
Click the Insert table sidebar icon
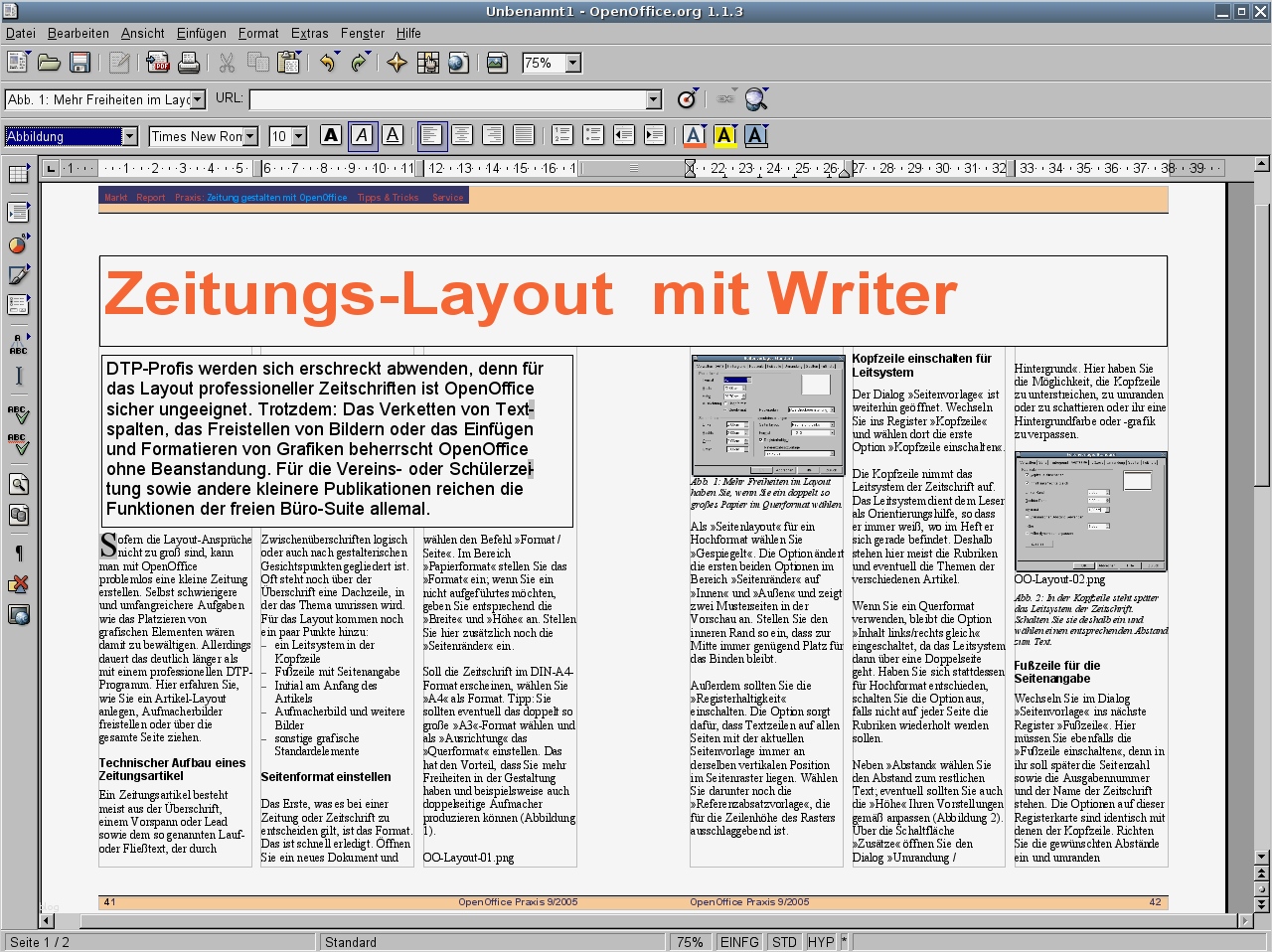(x=18, y=174)
